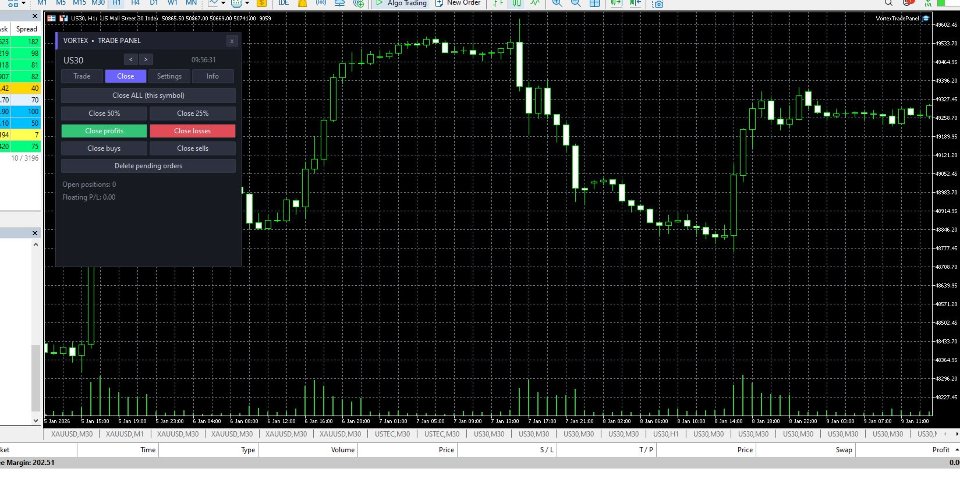Select the M1 timeframe

42,3
